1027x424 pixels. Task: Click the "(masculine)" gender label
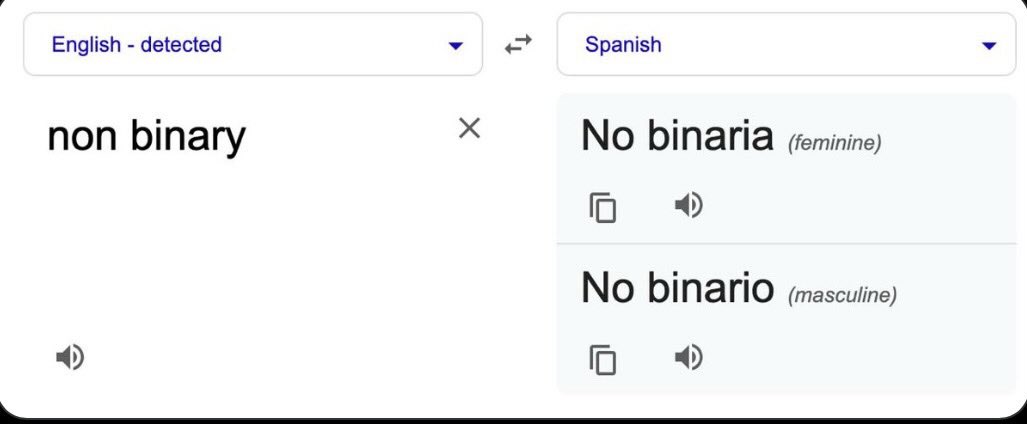click(842, 296)
